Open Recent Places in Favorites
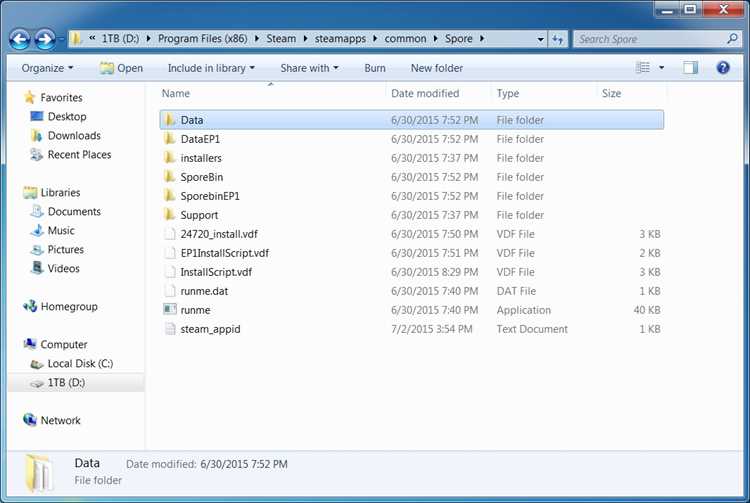Viewport: 750px width, 503px height. (79, 154)
